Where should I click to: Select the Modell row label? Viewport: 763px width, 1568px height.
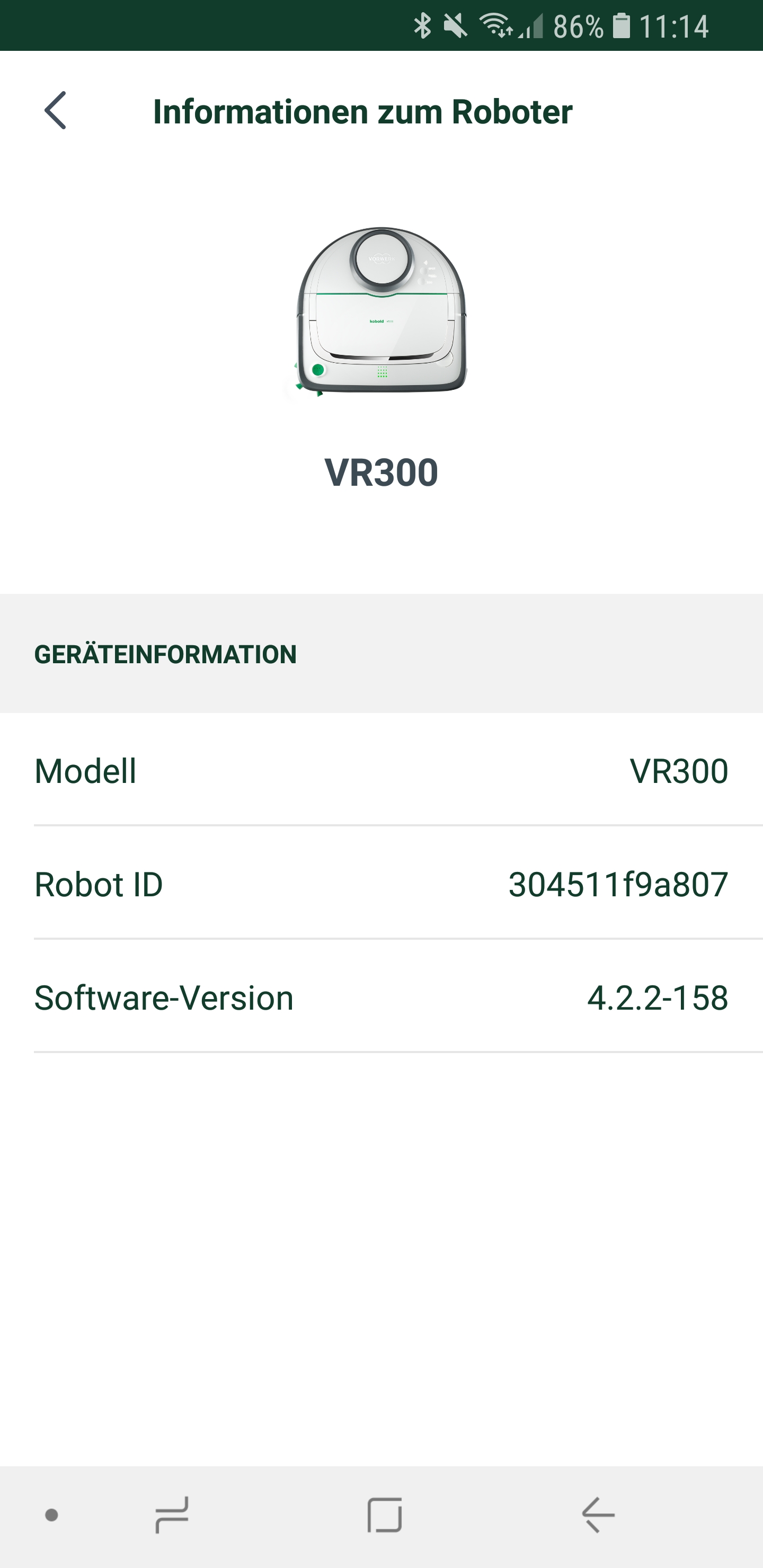pos(85,771)
